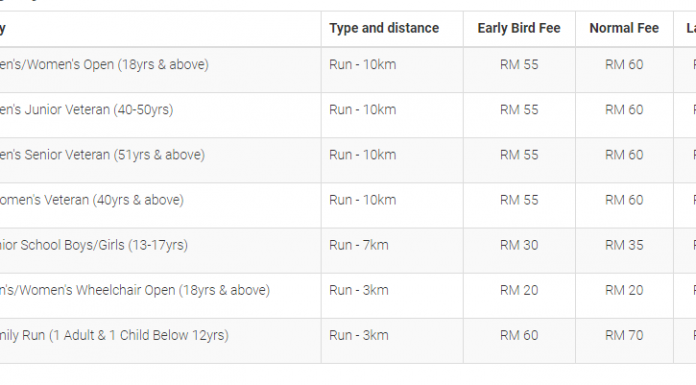Click RM 55 early bird fee for Women's Veteran
696x385 pixels.
[519, 200]
